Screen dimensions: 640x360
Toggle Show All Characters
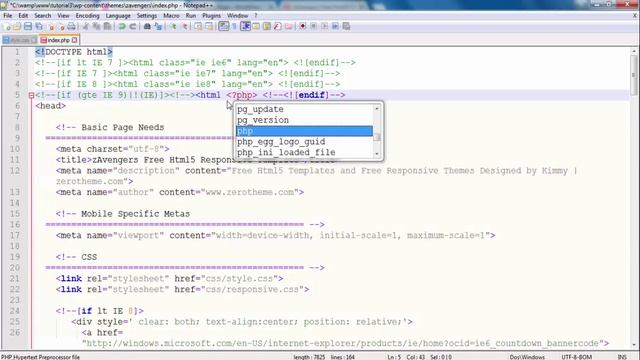pyautogui.click(x=234, y=27)
